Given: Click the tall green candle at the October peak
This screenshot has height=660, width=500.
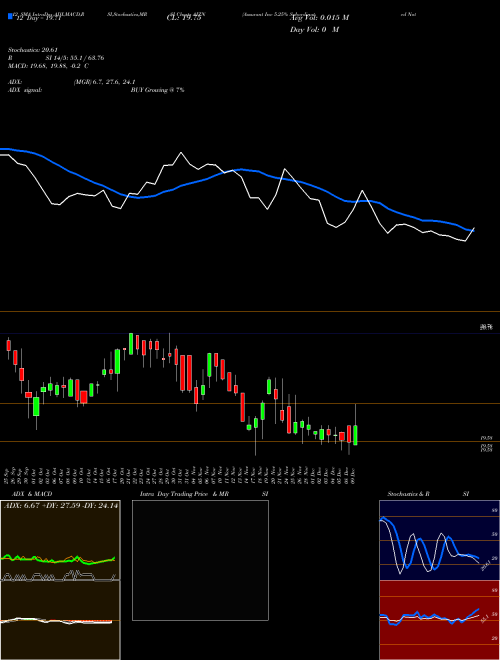Looking at the screenshot, I should [131, 344].
